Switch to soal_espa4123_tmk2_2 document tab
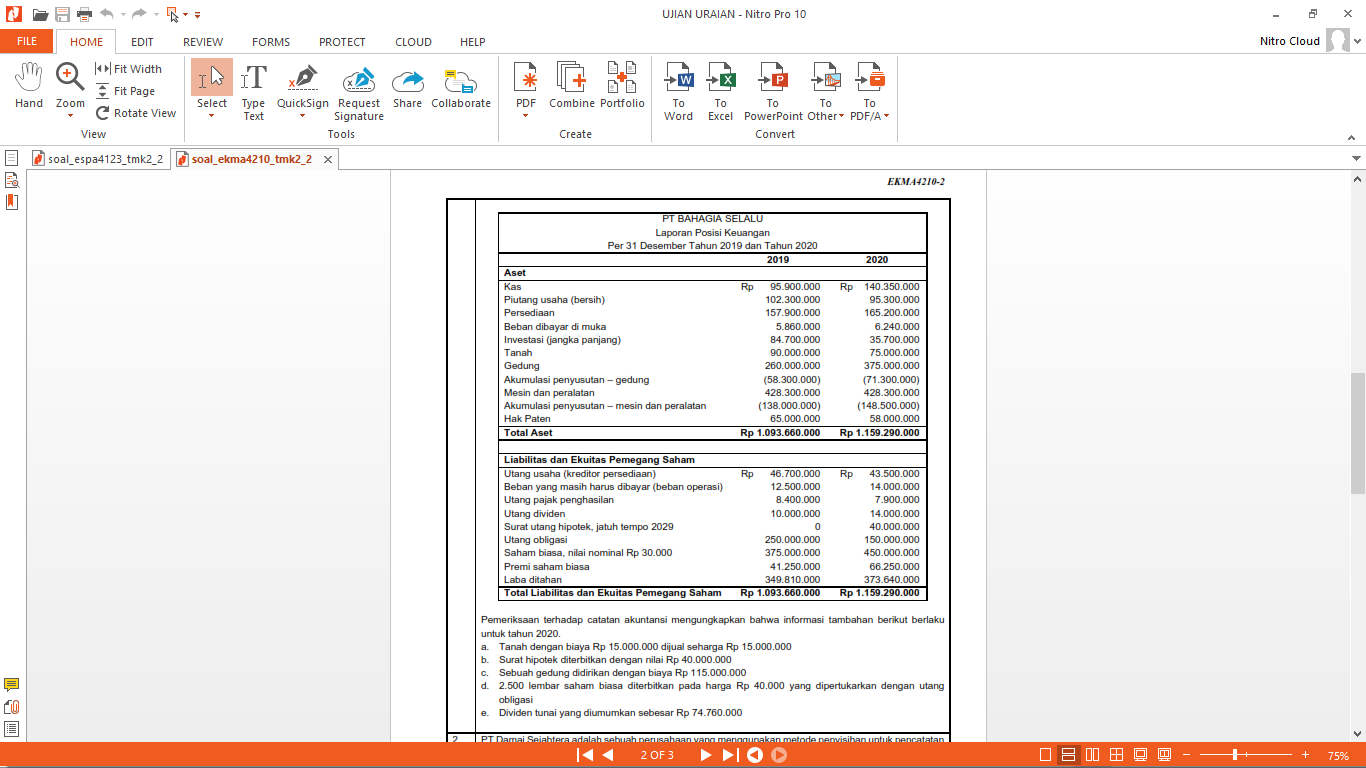1366x768 pixels. (97, 158)
